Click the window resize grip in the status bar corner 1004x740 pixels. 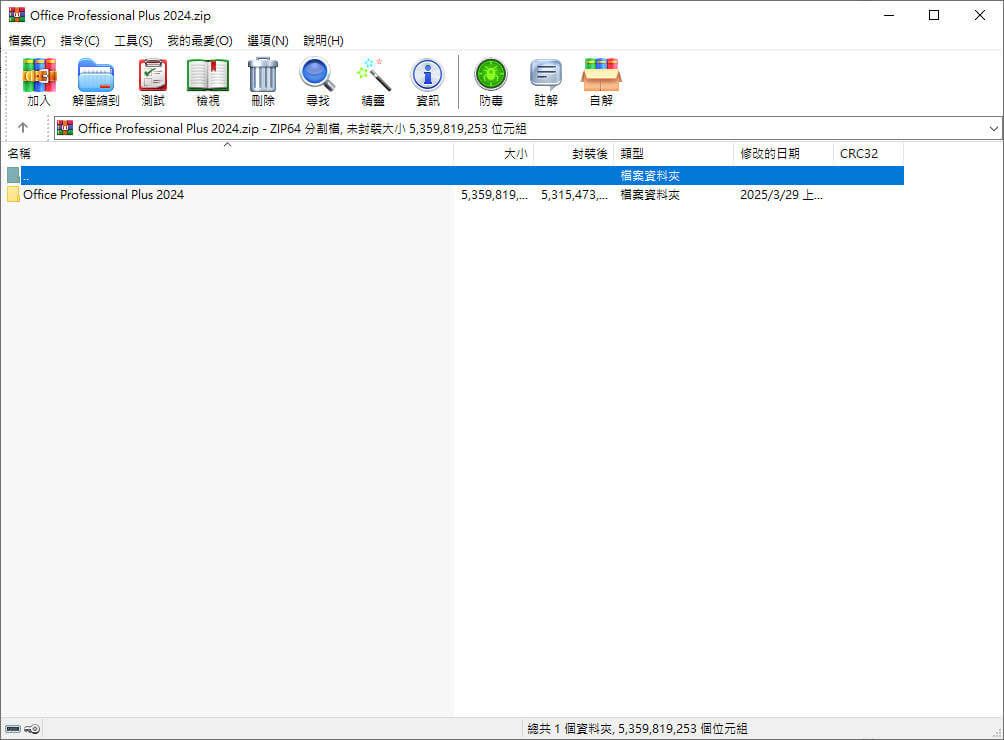(996, 732)
